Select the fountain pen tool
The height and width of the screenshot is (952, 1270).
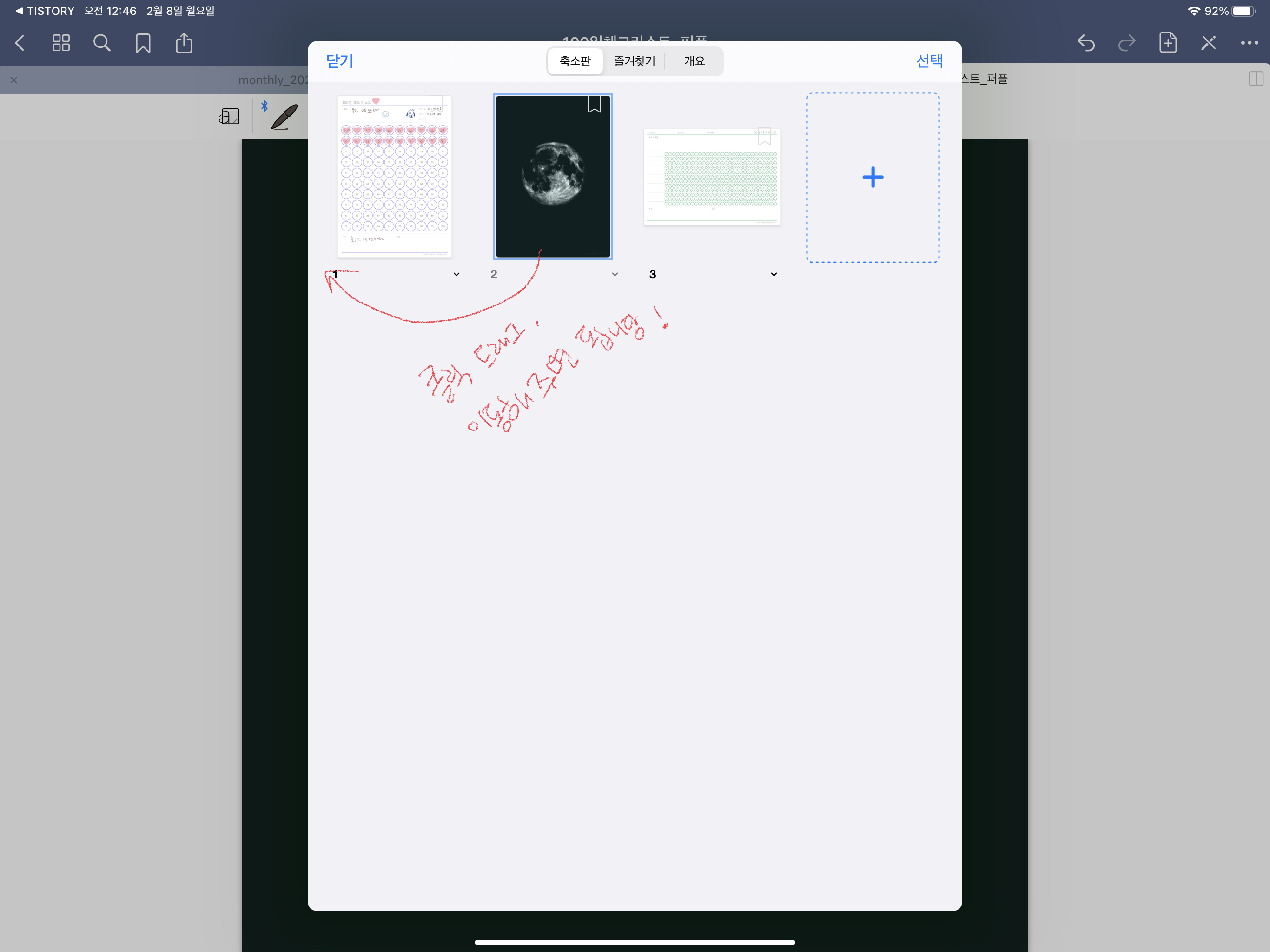pos(284,117)
